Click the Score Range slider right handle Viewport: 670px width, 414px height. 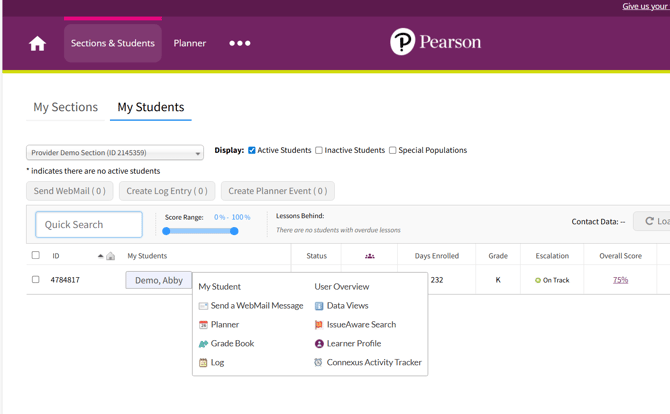pyautogui.click(x=234, y=231)
